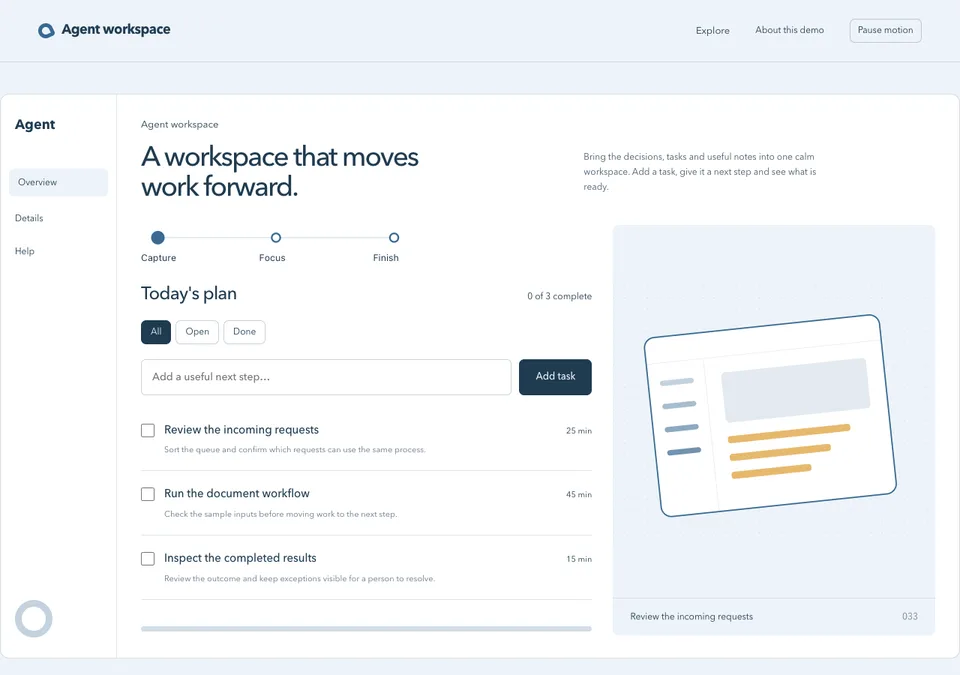Click the Agent workspace logo icon
The width and height of the screenshot is (960, 675).
(x=46, y=30)
